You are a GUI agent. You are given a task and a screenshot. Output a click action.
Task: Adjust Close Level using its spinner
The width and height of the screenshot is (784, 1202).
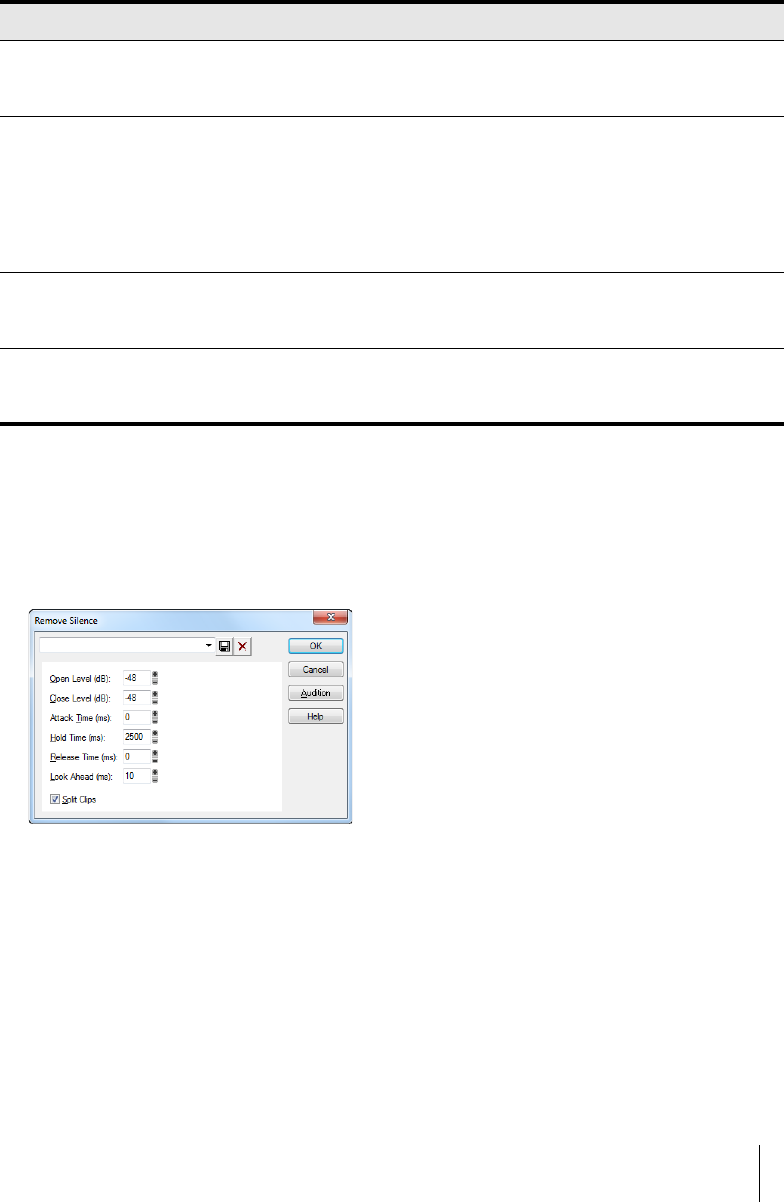(x=155, y=697)
